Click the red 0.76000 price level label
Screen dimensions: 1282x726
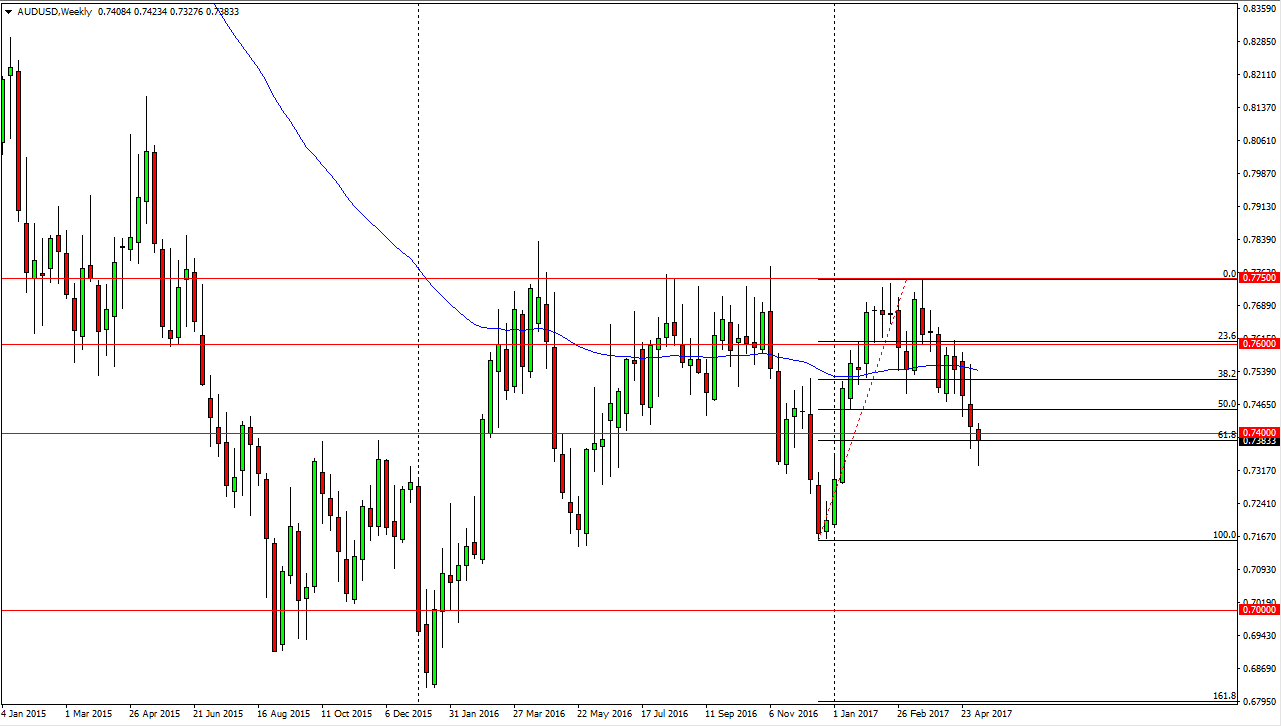[x=1257, y=344]
